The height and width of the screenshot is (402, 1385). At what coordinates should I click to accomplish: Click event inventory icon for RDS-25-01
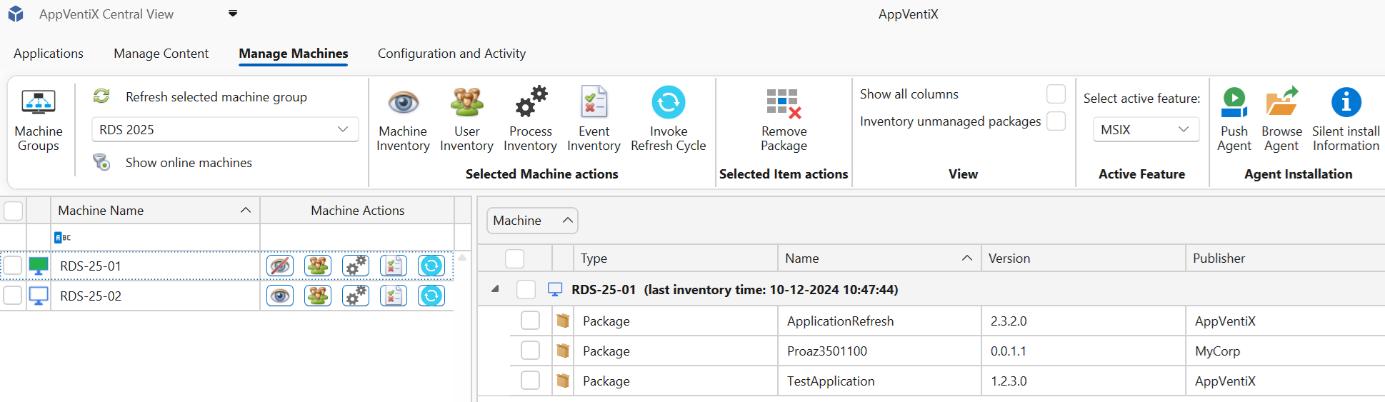click(393, 266)
